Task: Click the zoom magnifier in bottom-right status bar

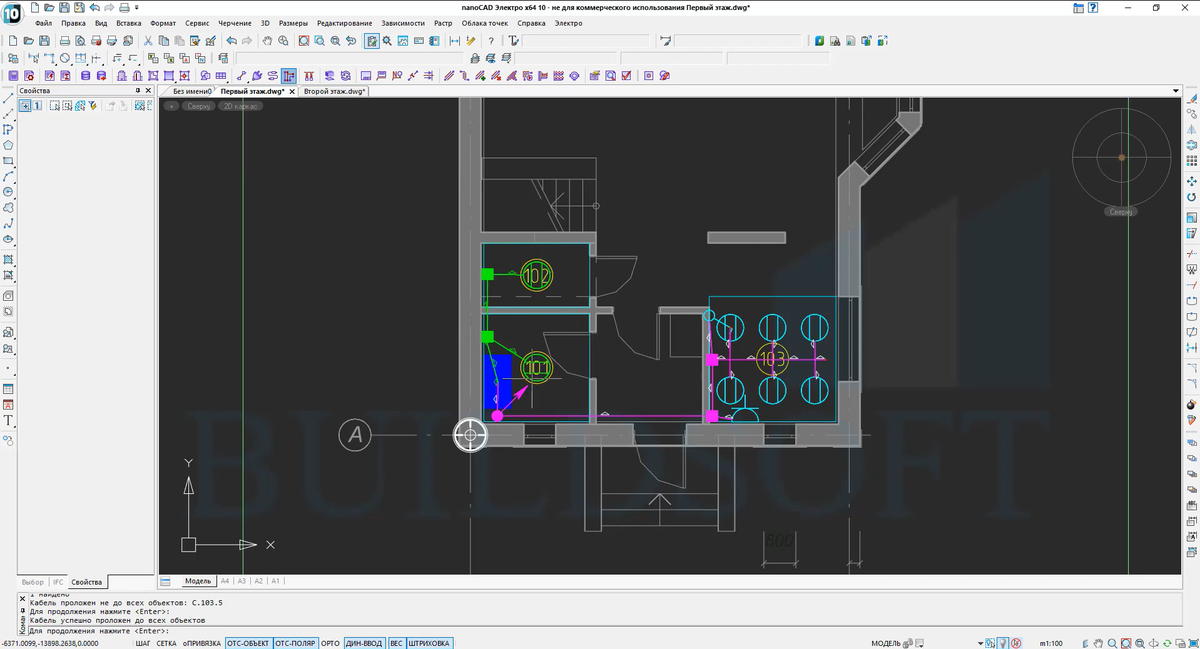Action: click(1112, 643)
